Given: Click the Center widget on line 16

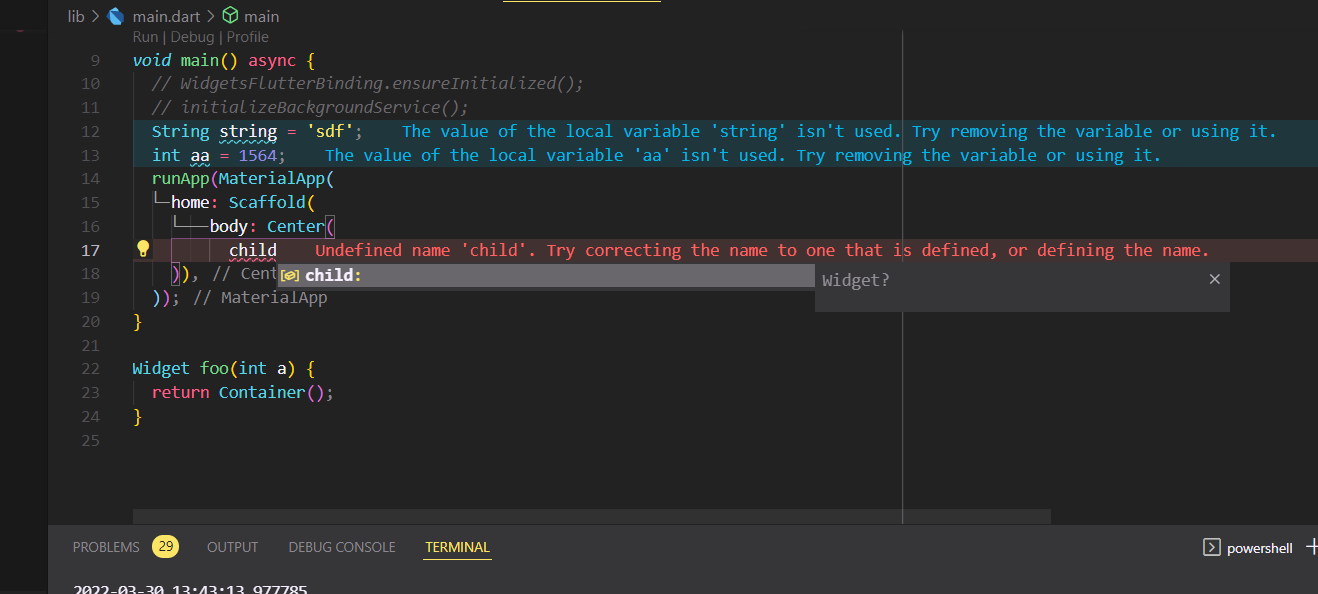Looking at the screenshot, I should click(296, 227).
